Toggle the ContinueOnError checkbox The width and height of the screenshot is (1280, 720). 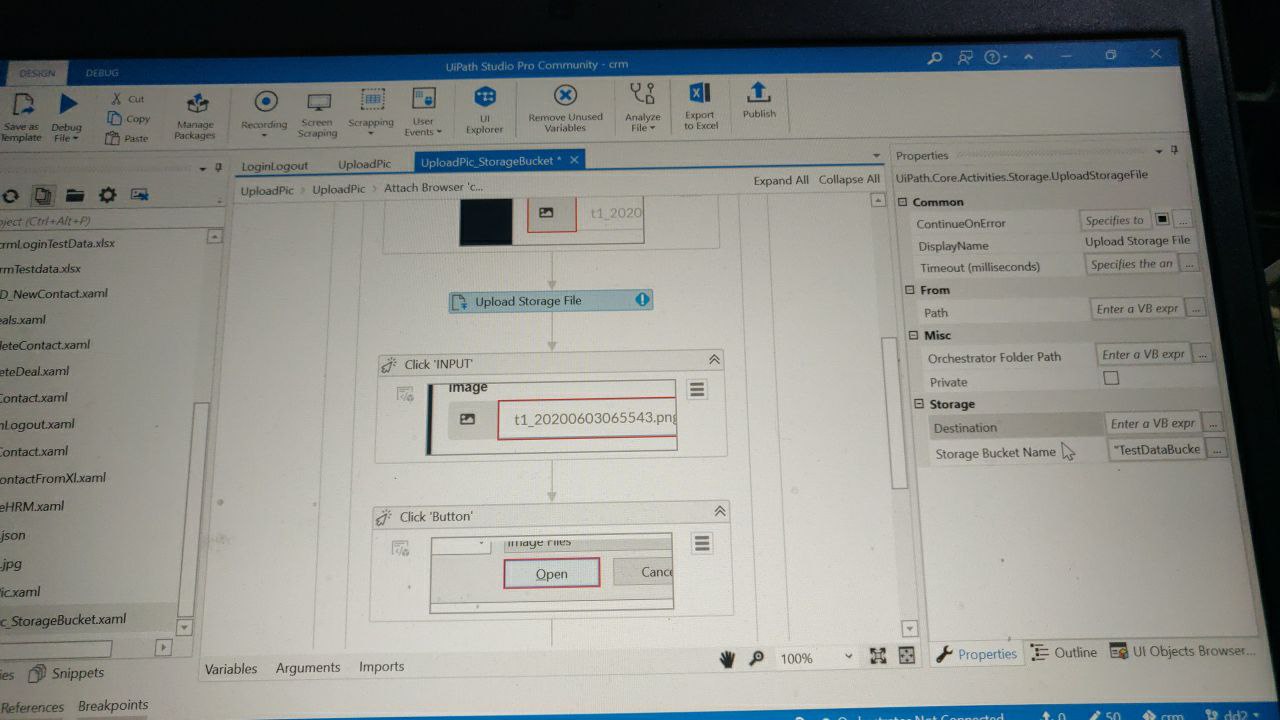[1163, 219]
